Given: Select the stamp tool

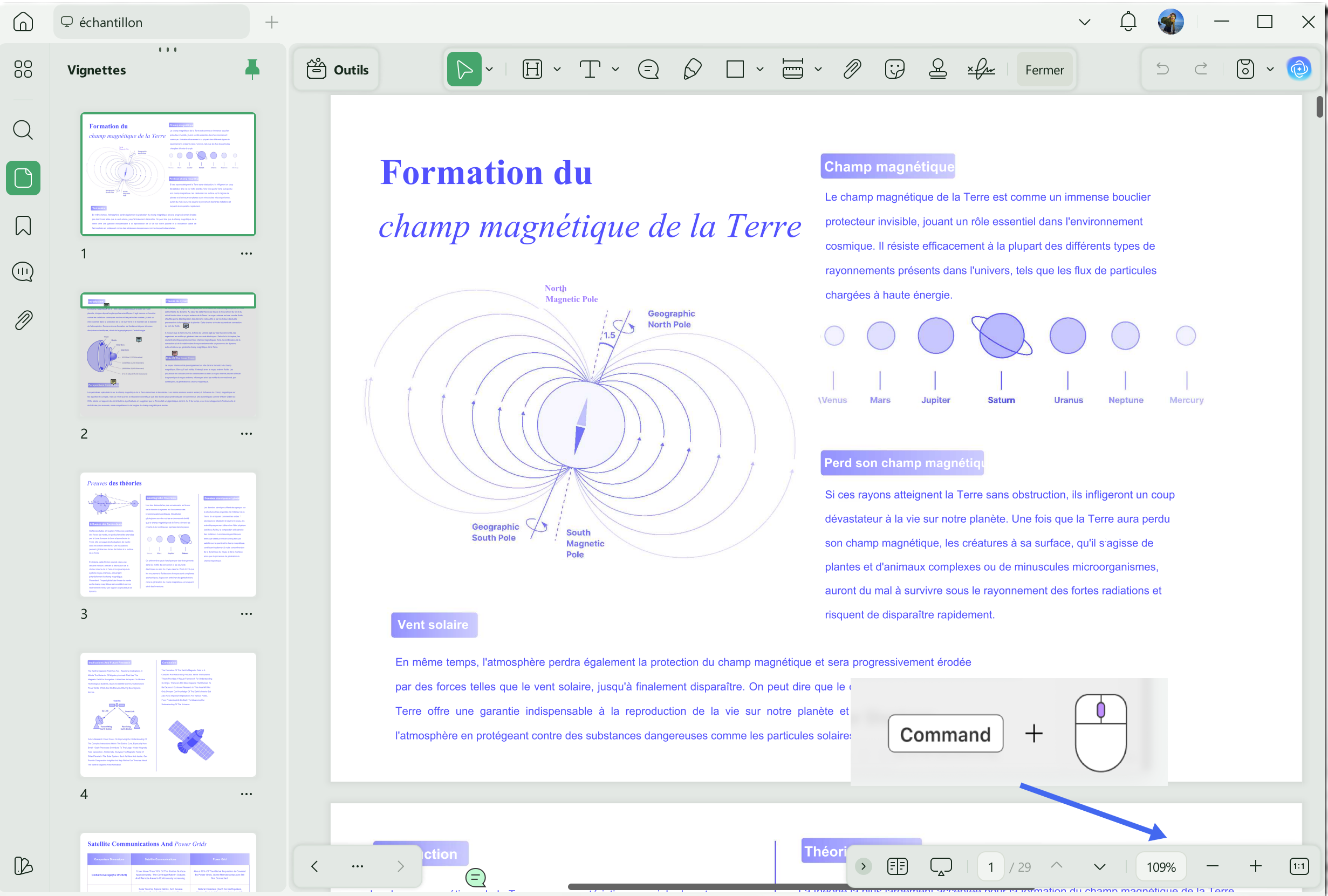Looking at the screenshot, I should [x=937, y=70].
